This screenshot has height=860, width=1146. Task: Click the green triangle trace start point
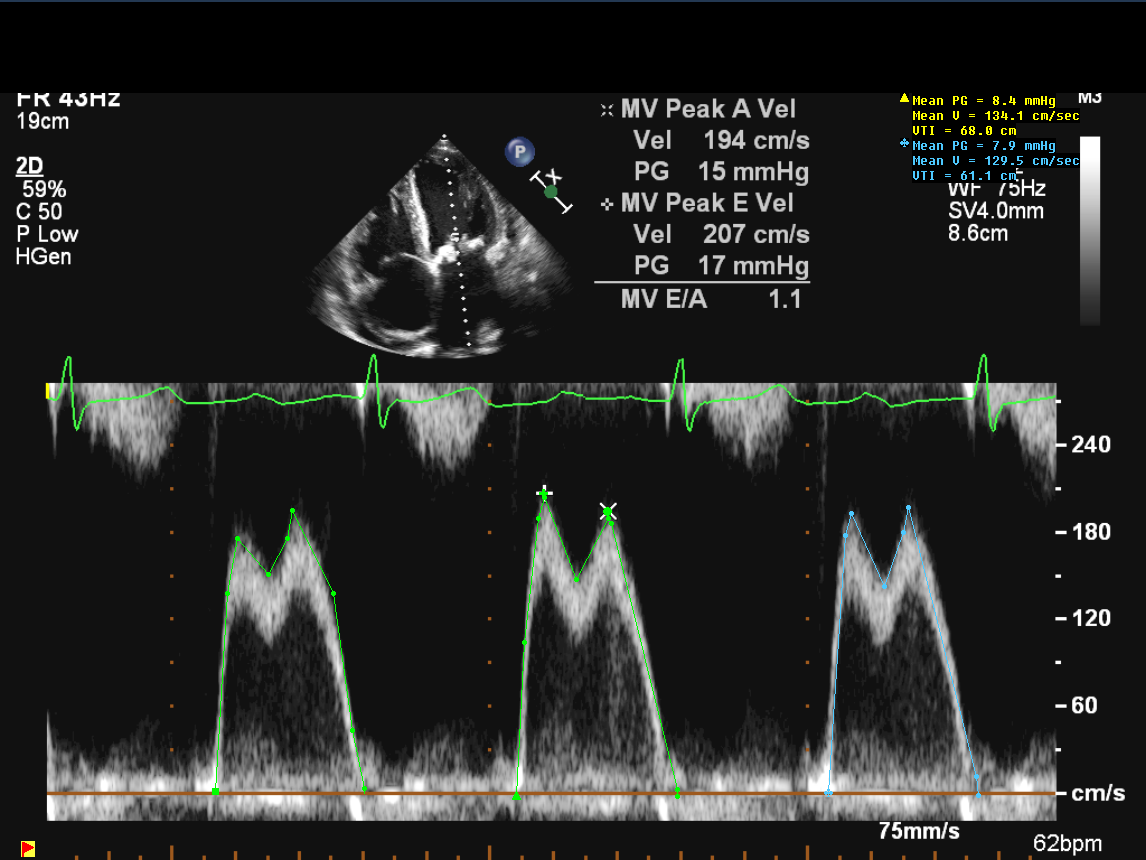coord(517,795)
